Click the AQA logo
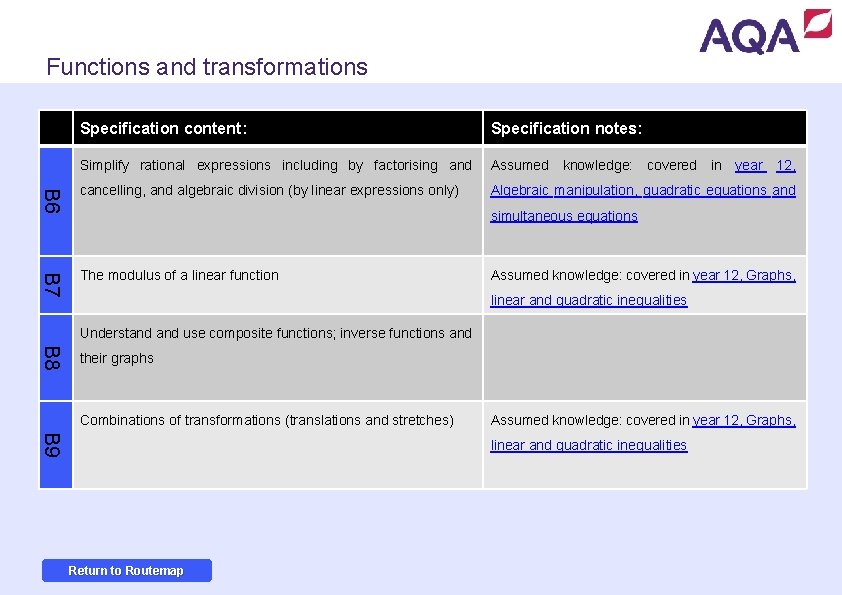This screenshot has width=842, height=595. (765, 31)
